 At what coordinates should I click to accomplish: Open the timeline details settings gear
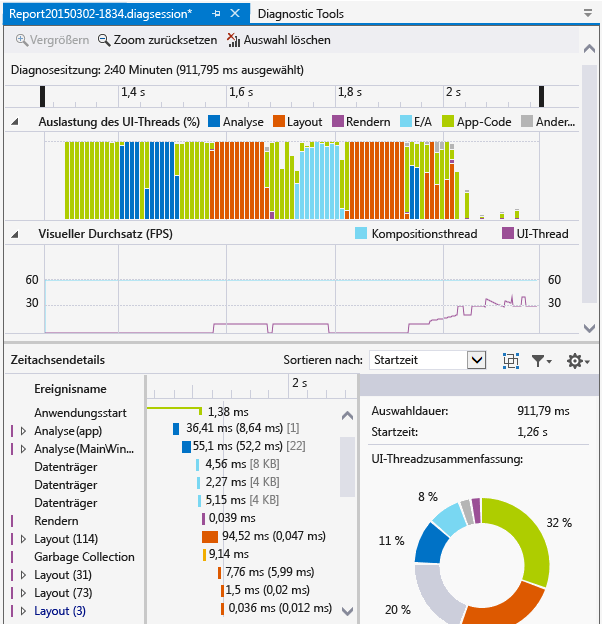click(576, 360)
